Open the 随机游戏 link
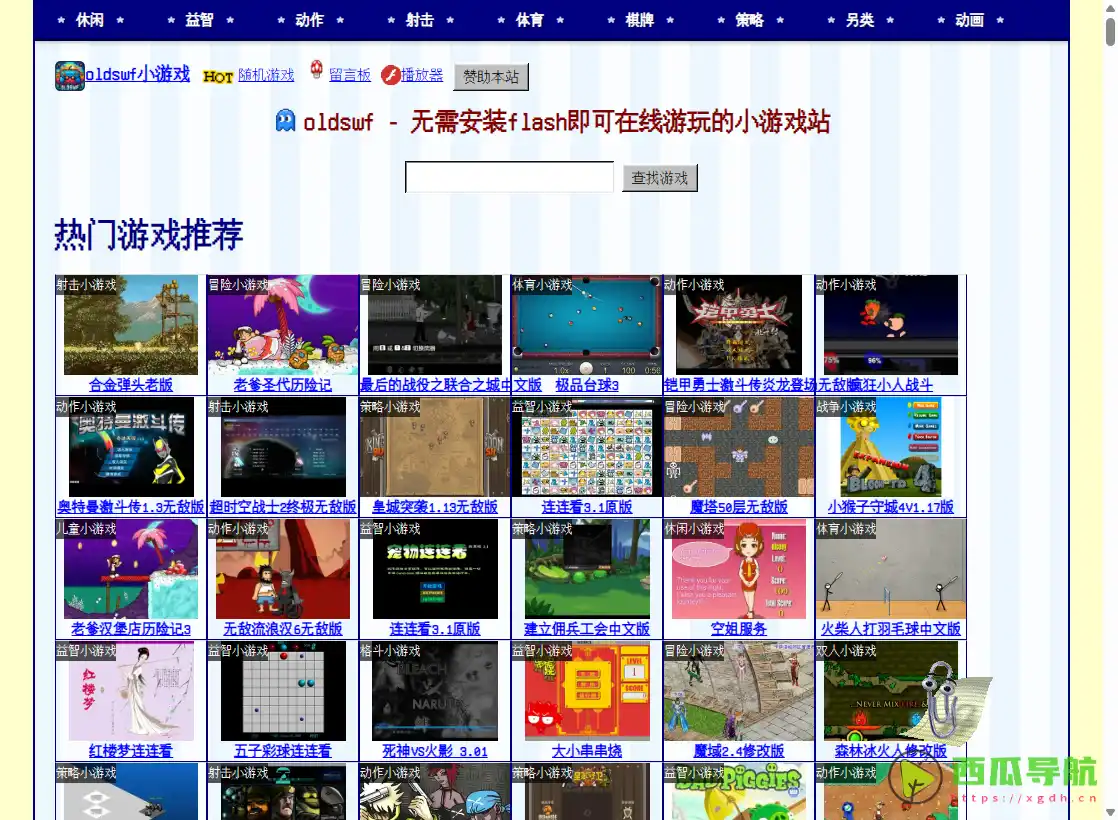 266,74
